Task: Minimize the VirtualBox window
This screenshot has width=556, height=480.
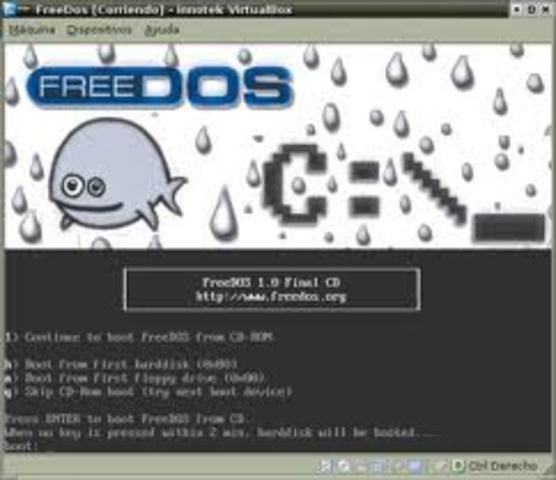Action: point(517,10)
